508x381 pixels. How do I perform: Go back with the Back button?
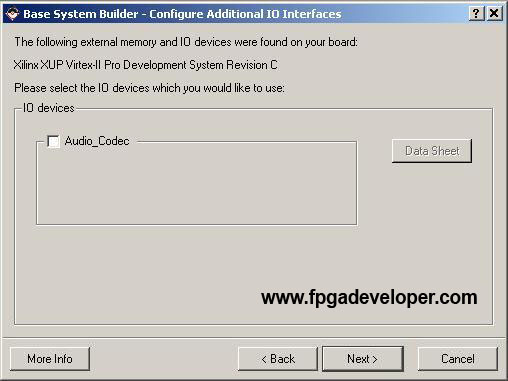click(x=278, y=359)
